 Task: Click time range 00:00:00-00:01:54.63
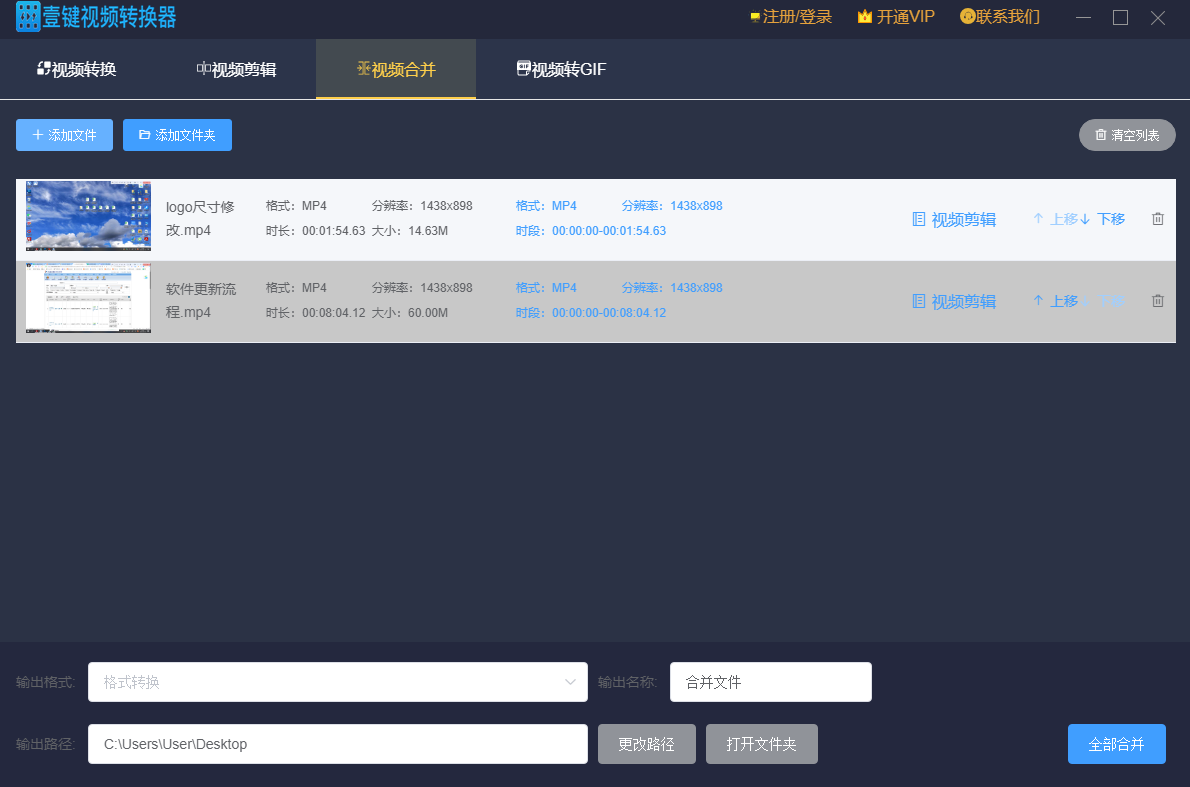click(x=609, y=231)
